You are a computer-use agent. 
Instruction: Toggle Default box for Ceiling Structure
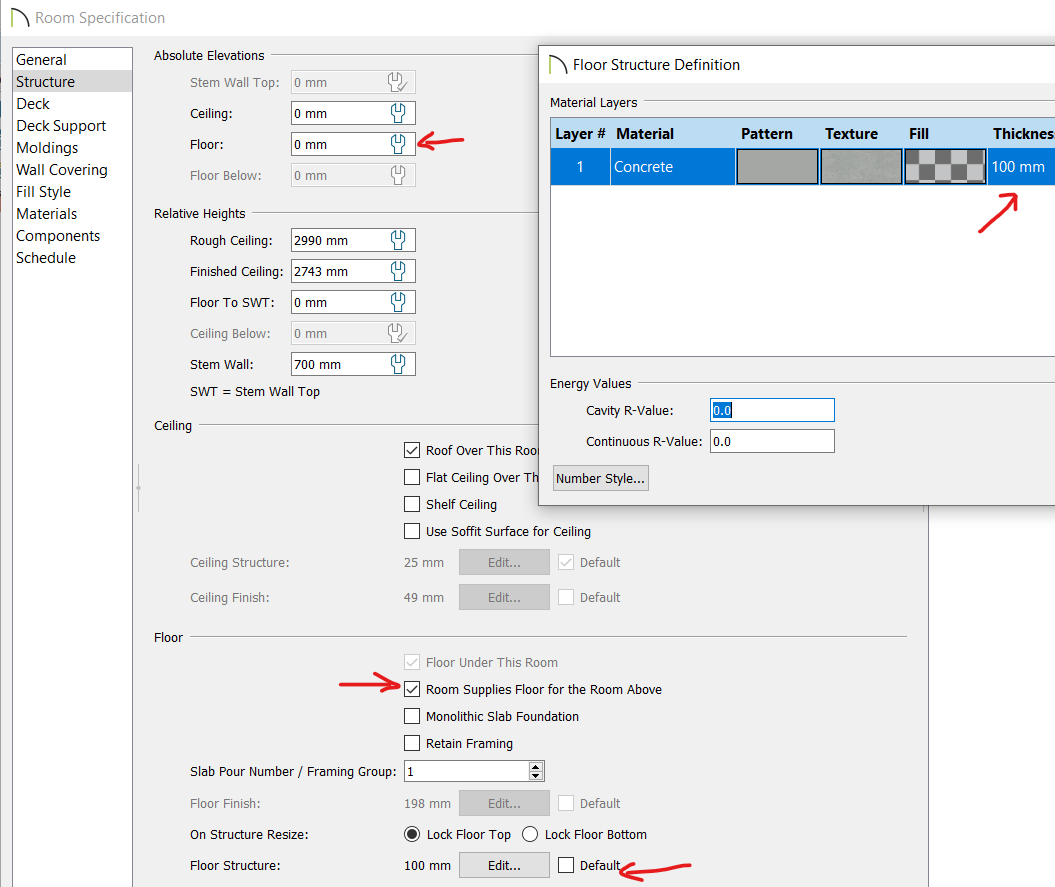(566, 562)
